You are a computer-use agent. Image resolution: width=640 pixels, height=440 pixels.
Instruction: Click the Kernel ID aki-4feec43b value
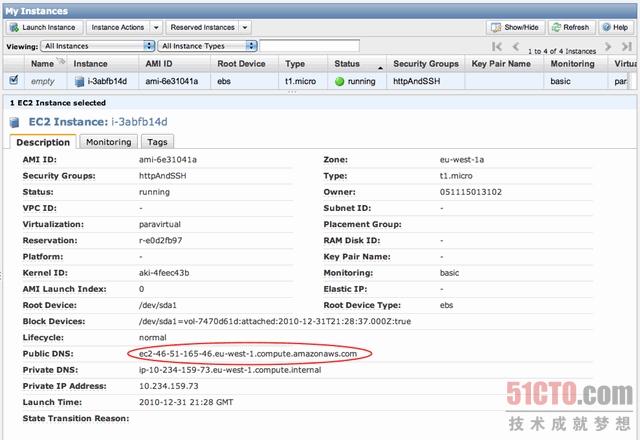(164, 273)
